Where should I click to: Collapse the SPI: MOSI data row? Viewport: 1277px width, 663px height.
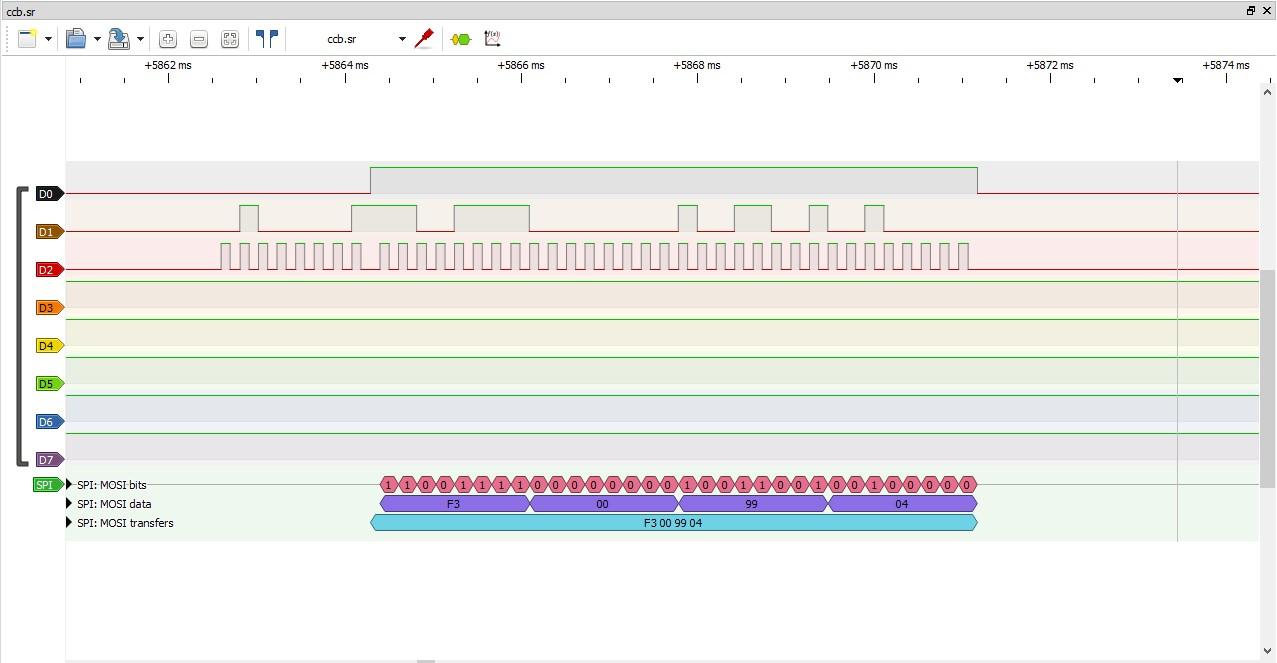point(70,504)
